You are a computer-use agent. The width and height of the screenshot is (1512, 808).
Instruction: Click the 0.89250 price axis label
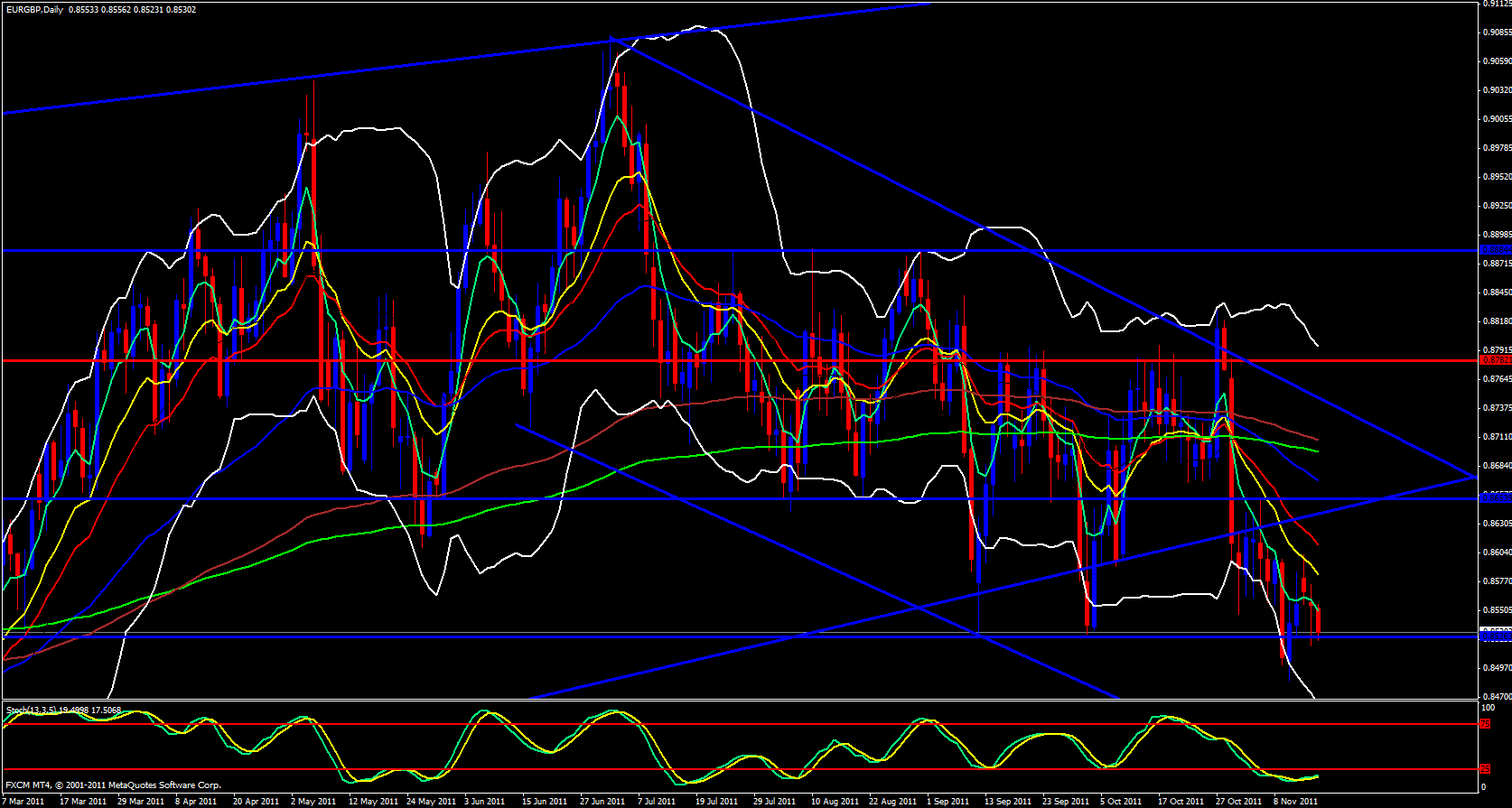click(x=1497, y=206)
